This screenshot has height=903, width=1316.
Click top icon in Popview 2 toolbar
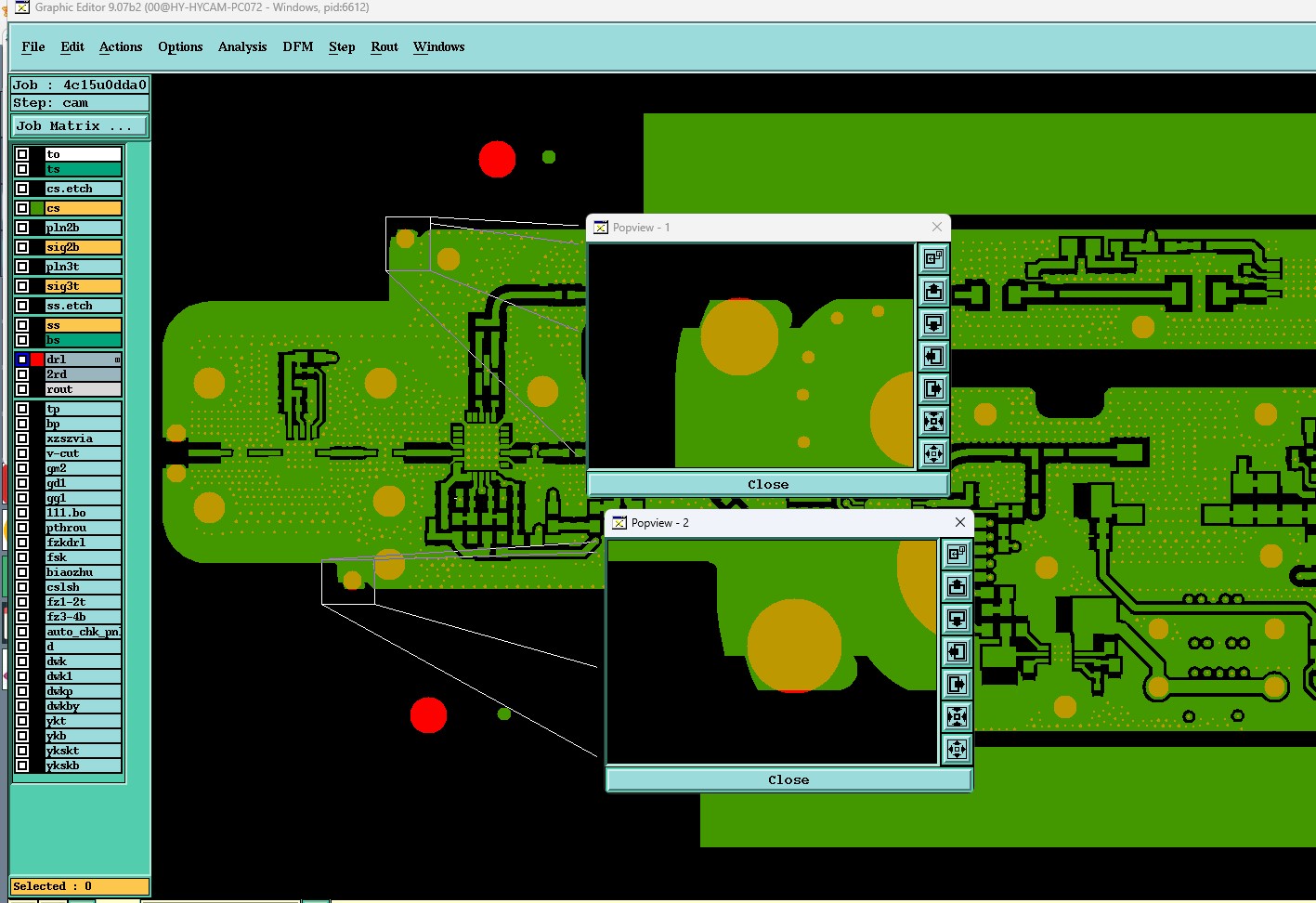click(x=957, y=554)
